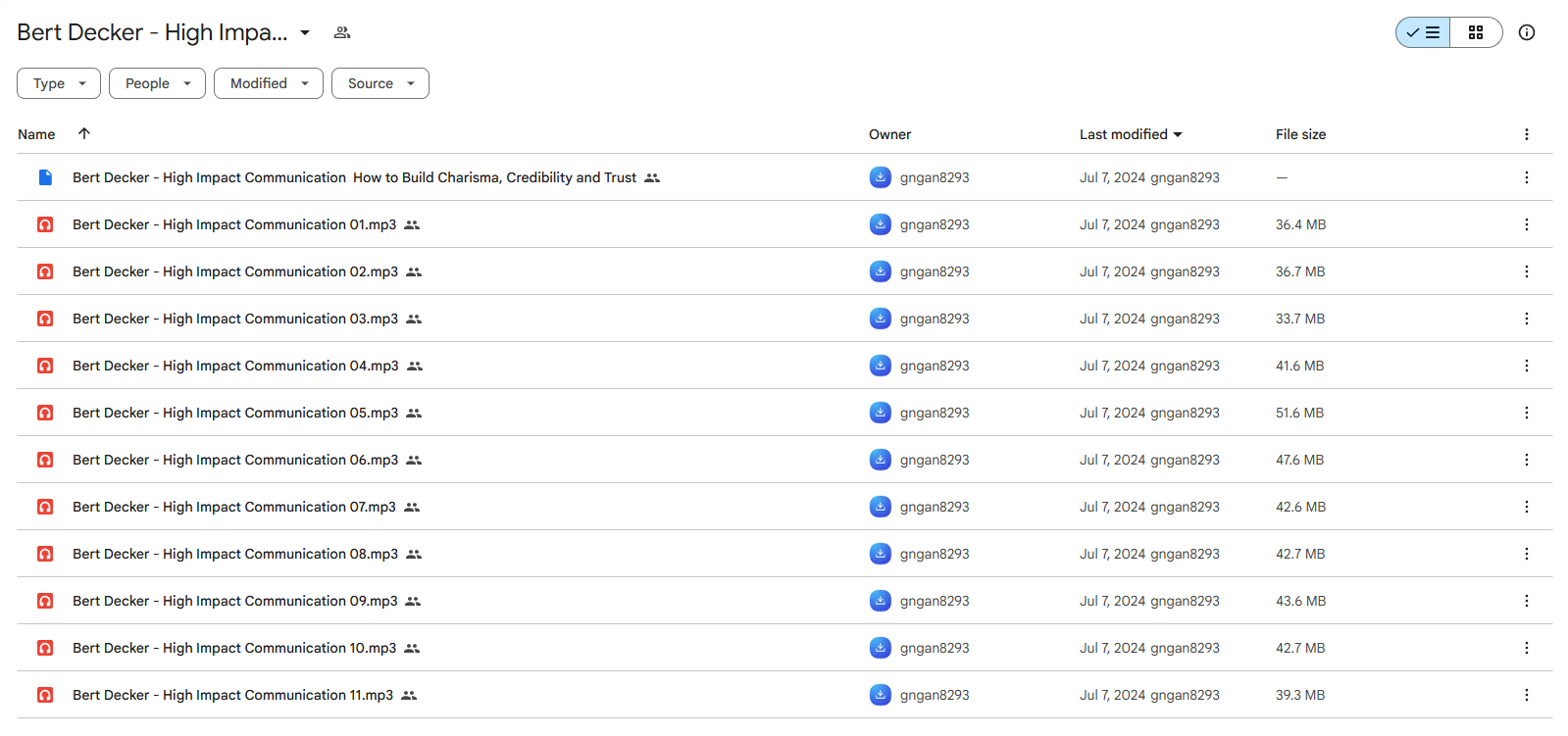Open the How to Build Charisma, Credibility and Trust document
This screenshot has width=1568, height=736.
pyautogui.click(x=354, y=177)
